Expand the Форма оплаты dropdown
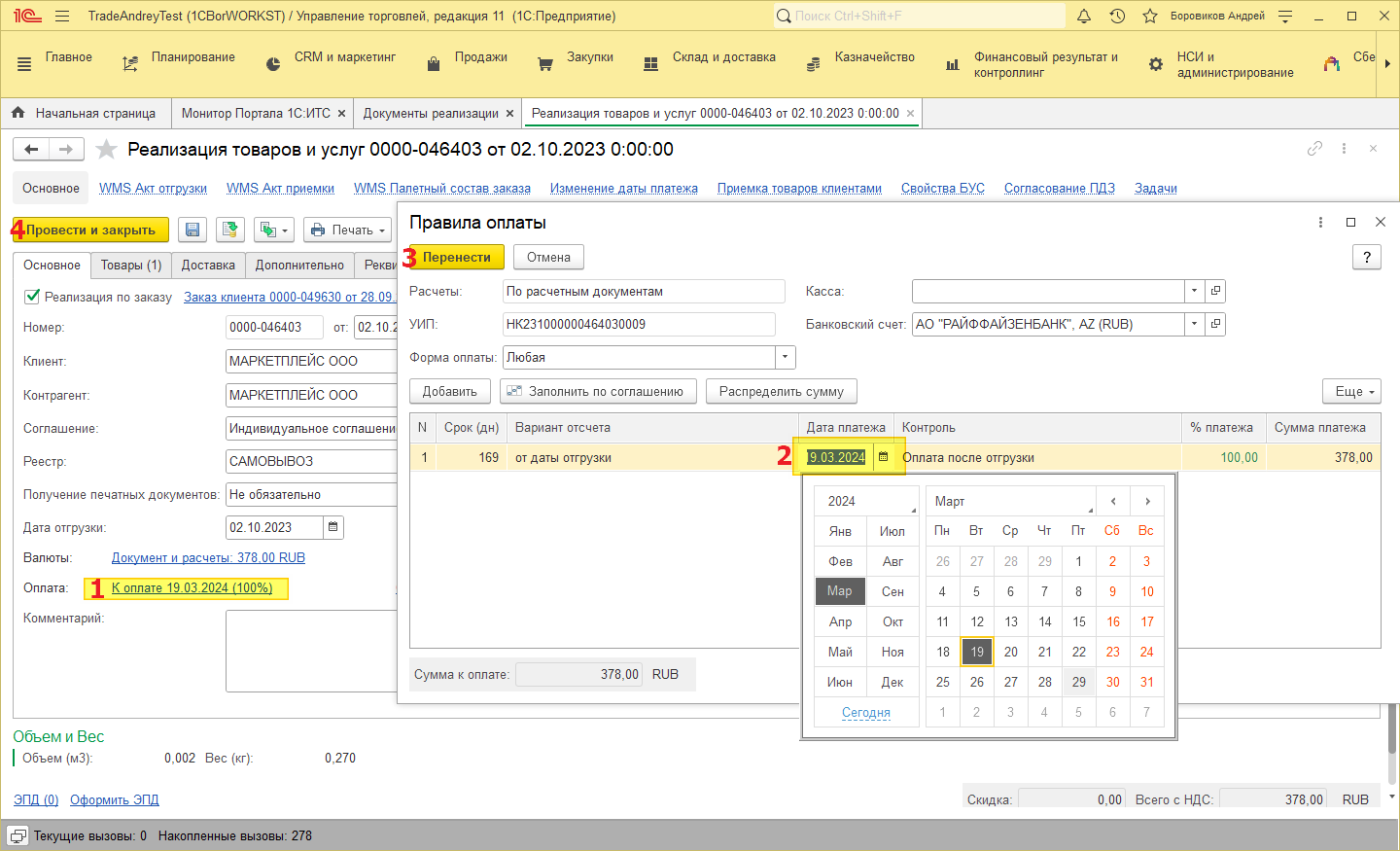The height and width of the screenshot is (851, 1400). point(785,358)
